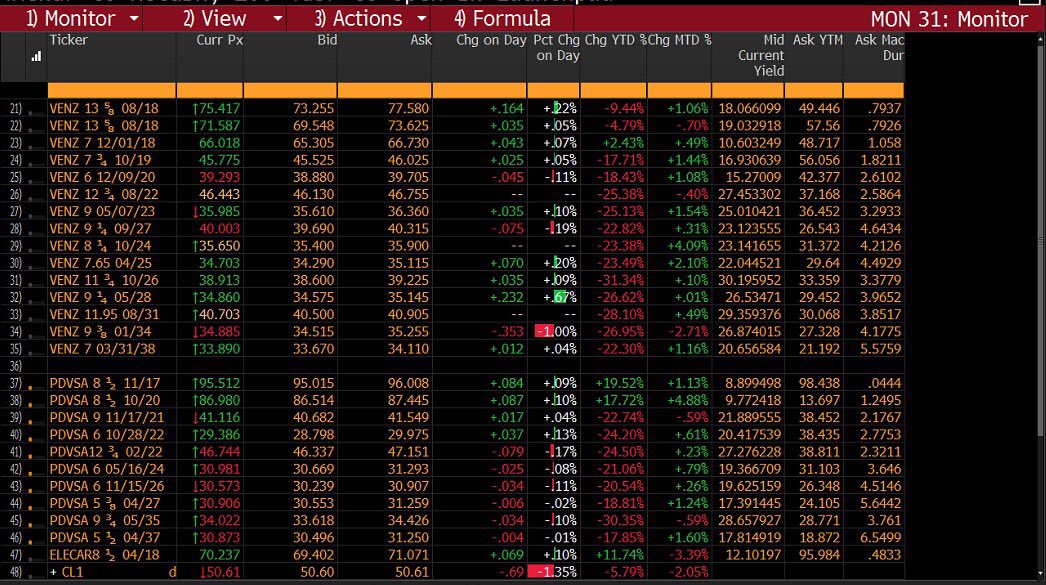Click current price 39.293
Screen dimensions: 1046x585
click(x=219, y=177)
